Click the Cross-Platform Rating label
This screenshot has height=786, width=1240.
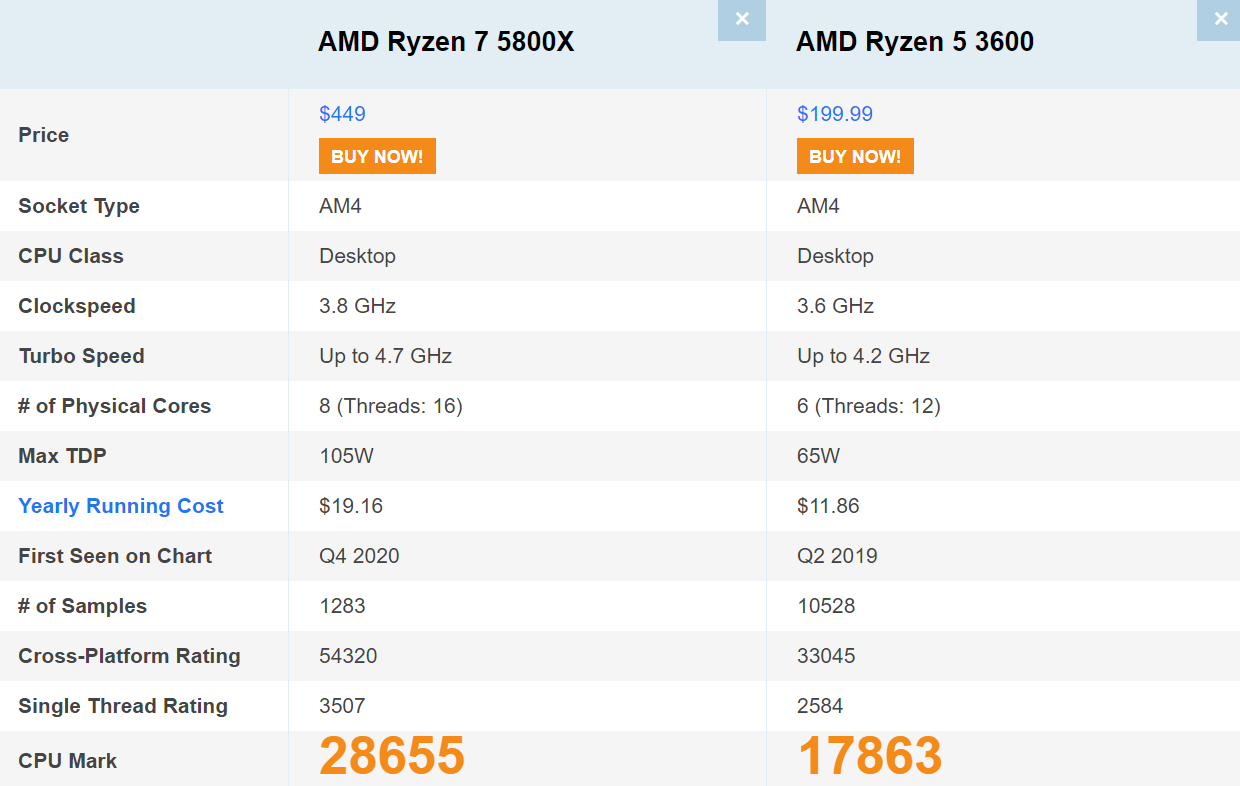(x=129, y=656)
